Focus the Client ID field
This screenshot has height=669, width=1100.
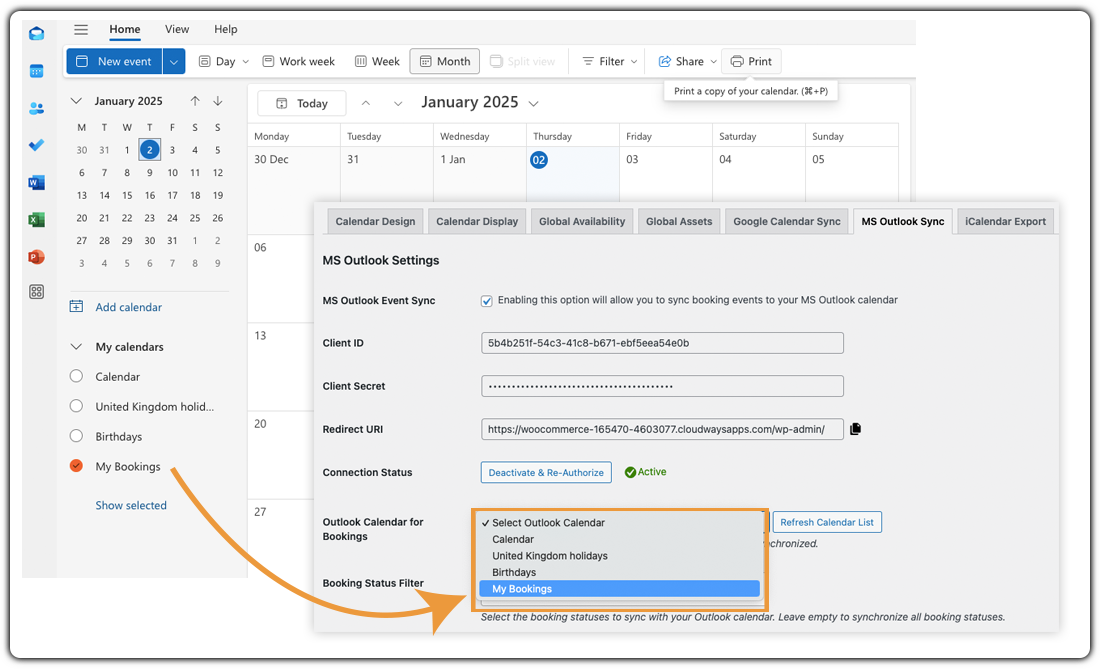click(x=662, y=343)
